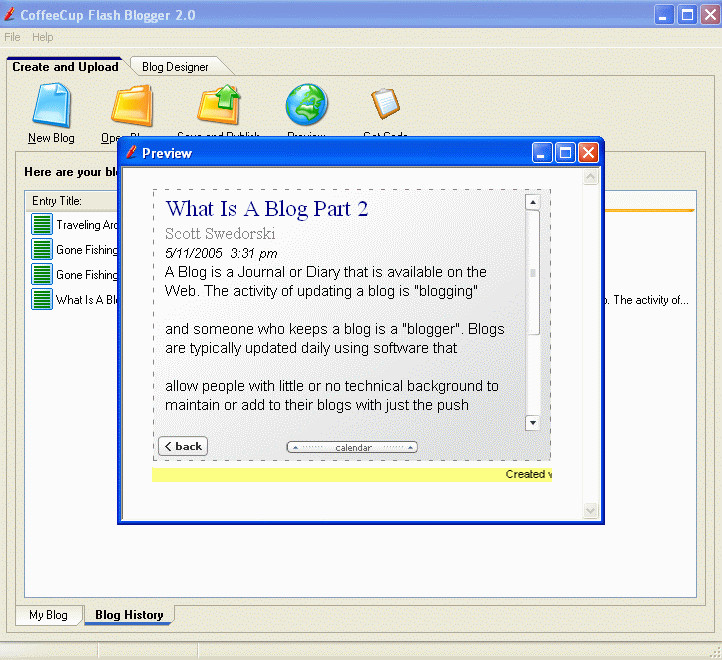Click the first Gone Fishing row text
The width and height of the screenshot is (722, 660).
coord(87,250)
